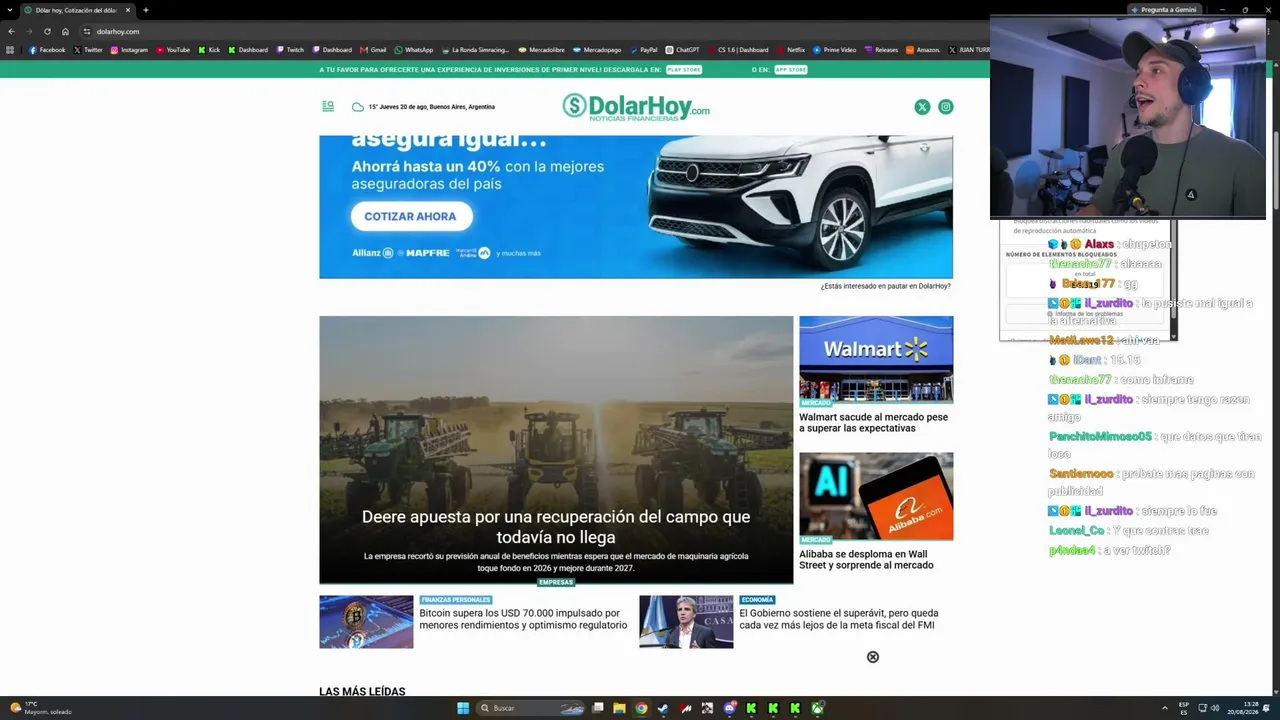Click the Bitcoin article thumbnail

366,622
